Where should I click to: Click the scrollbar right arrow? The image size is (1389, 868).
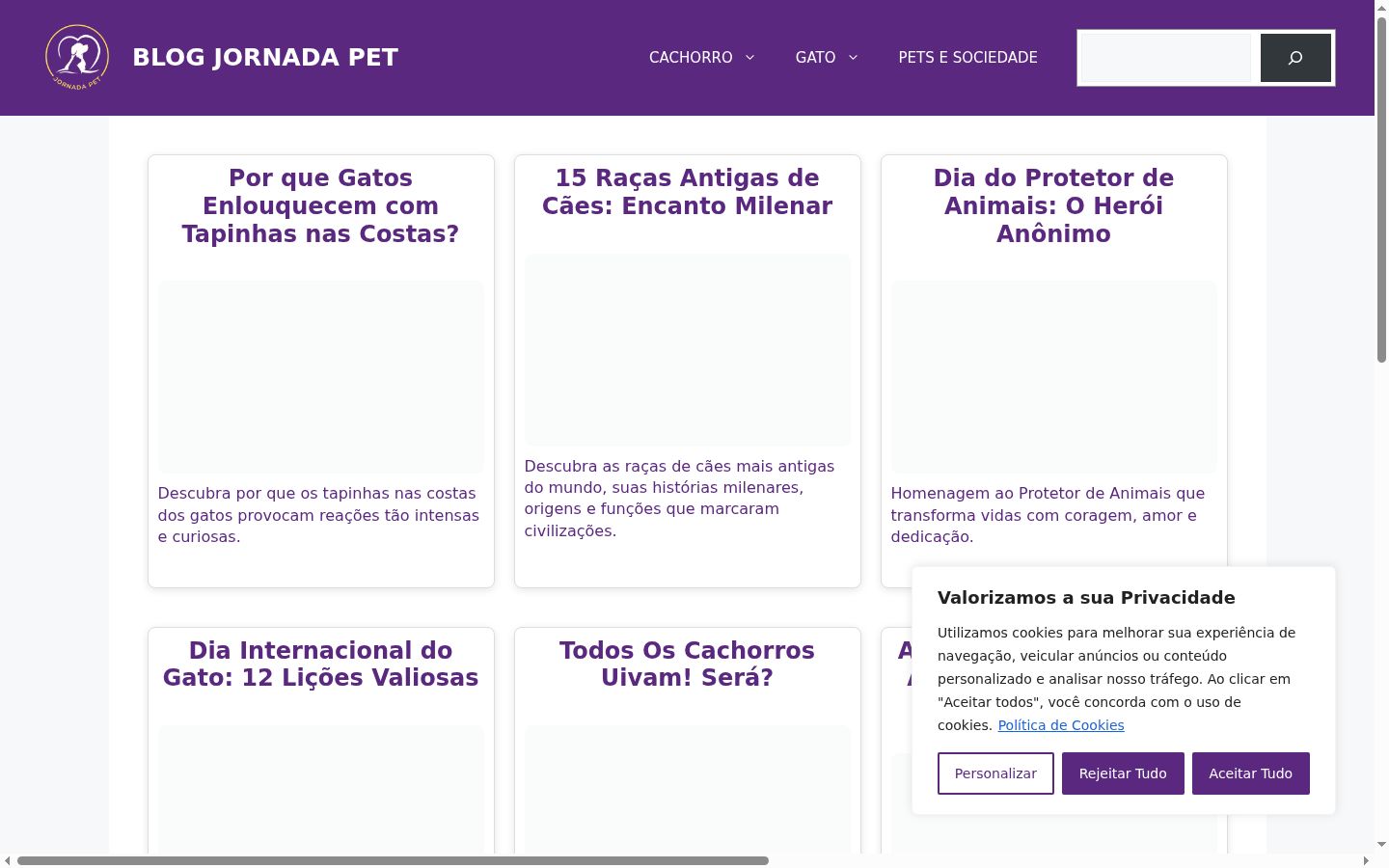(x=1366, y=860)
